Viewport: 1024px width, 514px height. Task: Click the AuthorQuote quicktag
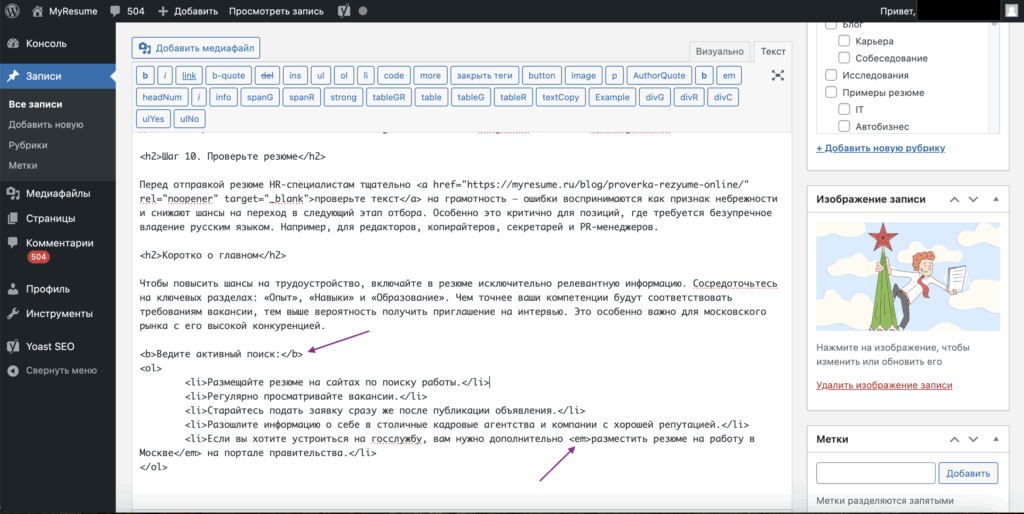tap(659, 76)
